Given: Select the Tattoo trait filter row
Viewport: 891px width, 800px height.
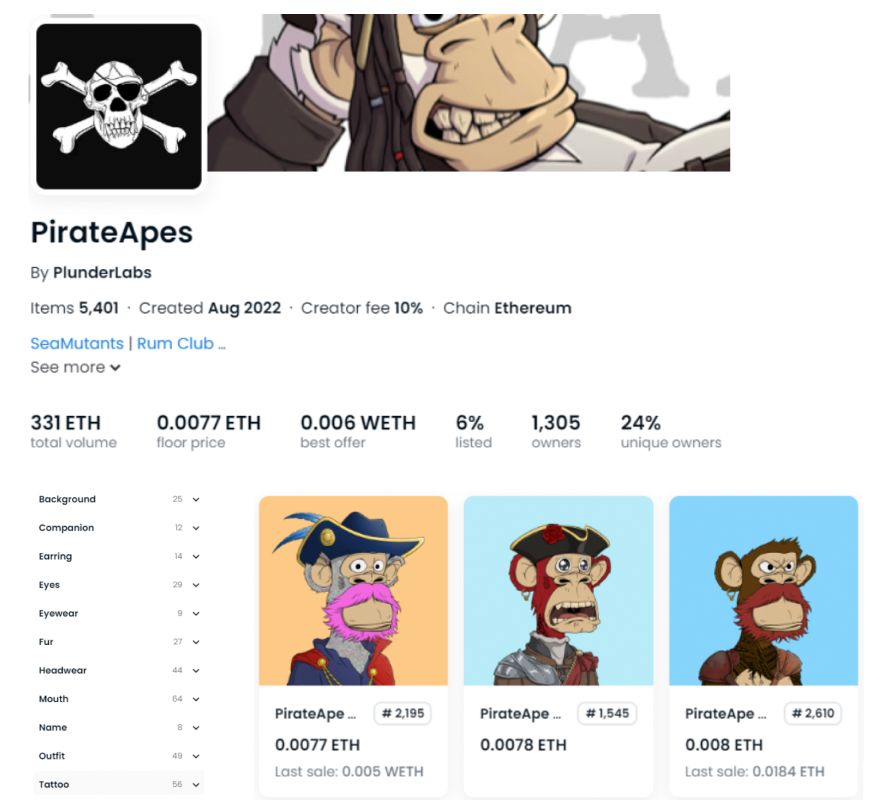Looking at the screenshot, I should [118, 784].
